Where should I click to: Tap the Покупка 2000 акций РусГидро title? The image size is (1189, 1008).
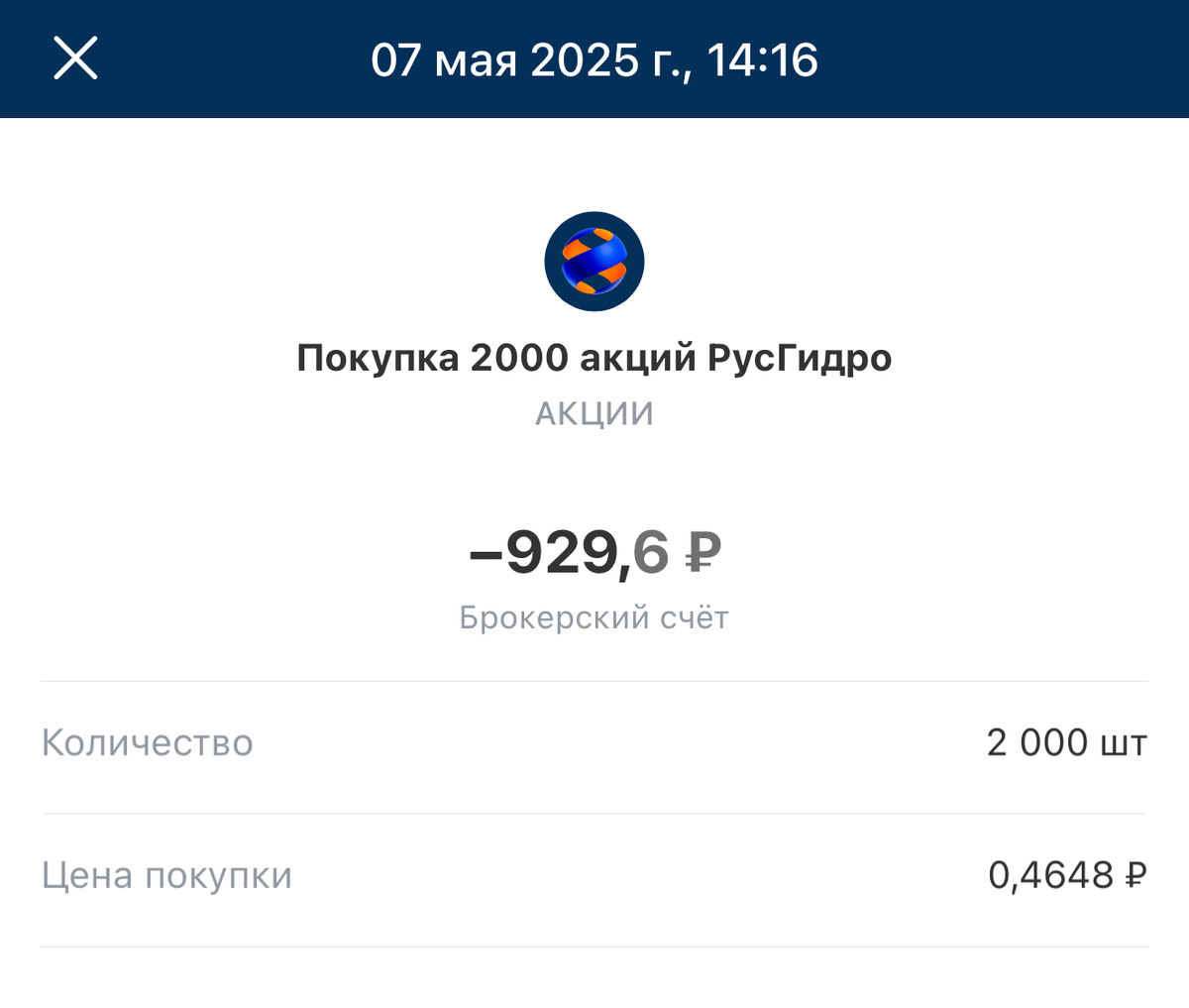pyautogui.click(x=594, y=358)
